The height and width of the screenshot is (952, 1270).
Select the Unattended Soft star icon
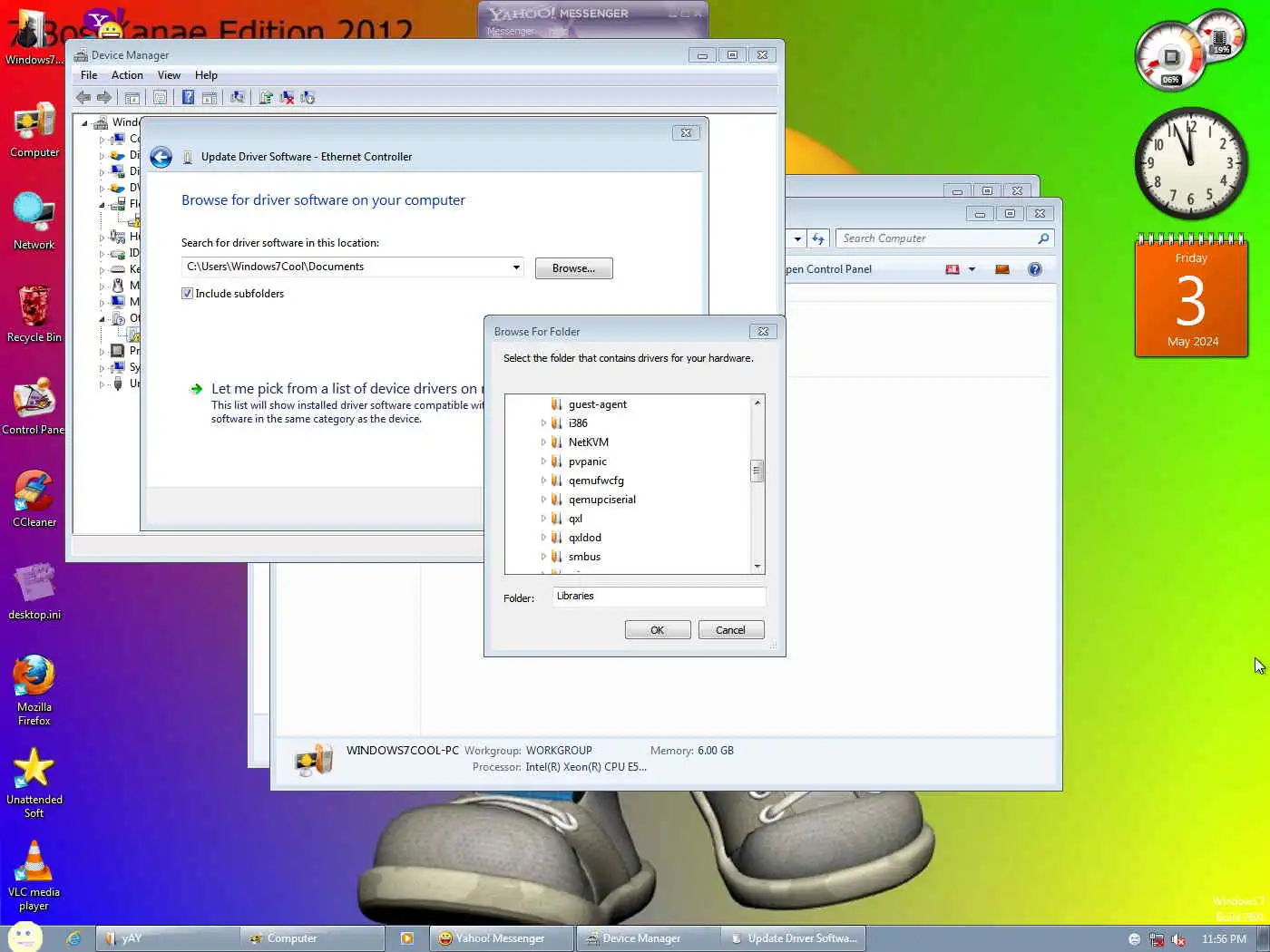coord(34,782)
